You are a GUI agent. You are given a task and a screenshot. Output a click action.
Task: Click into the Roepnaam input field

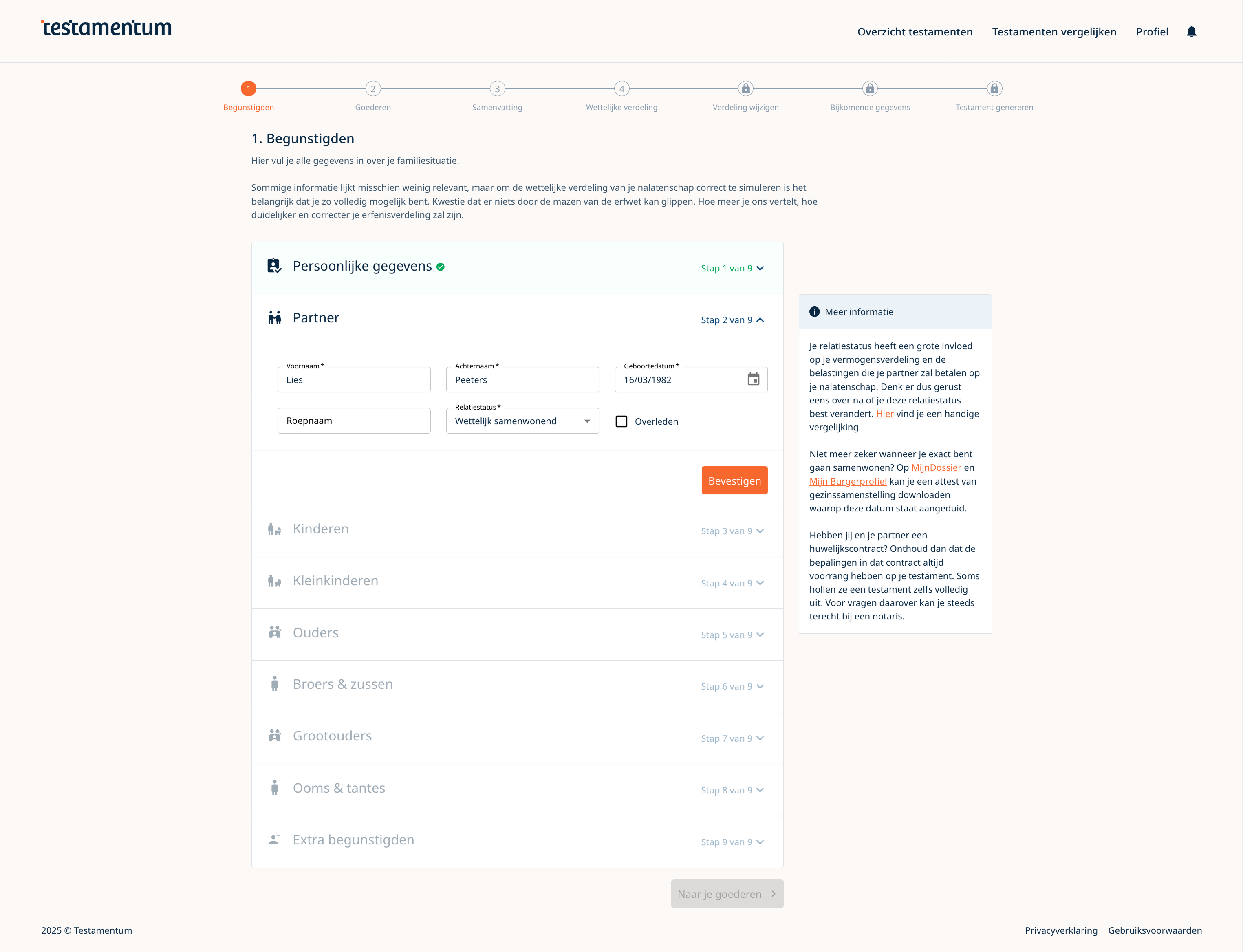[x=353, y=421]
